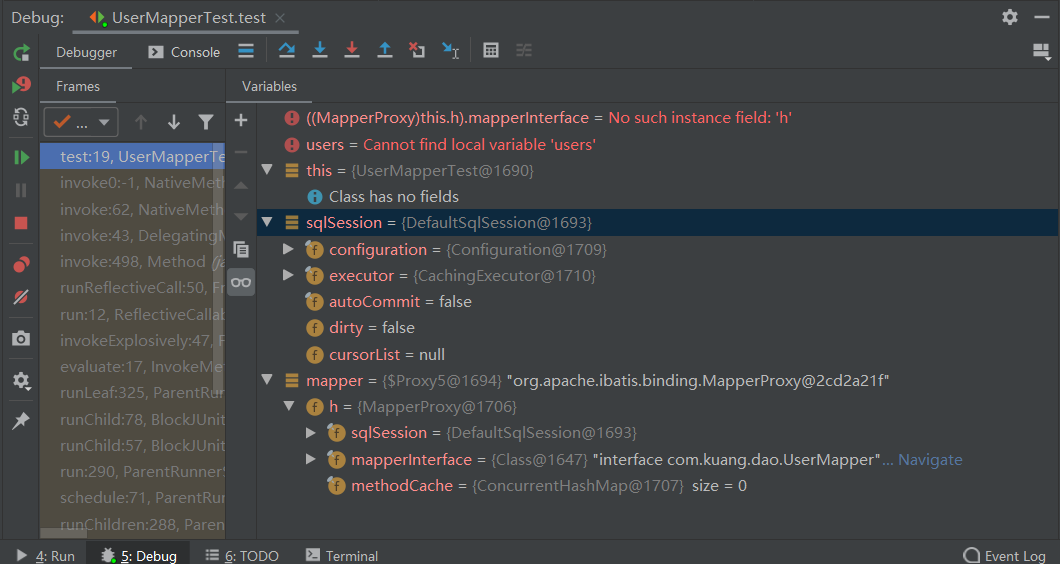This screenshot has height=564, width=1060.
Task: Open Evaluate Expression calculator icon
Action: point(491,50)
